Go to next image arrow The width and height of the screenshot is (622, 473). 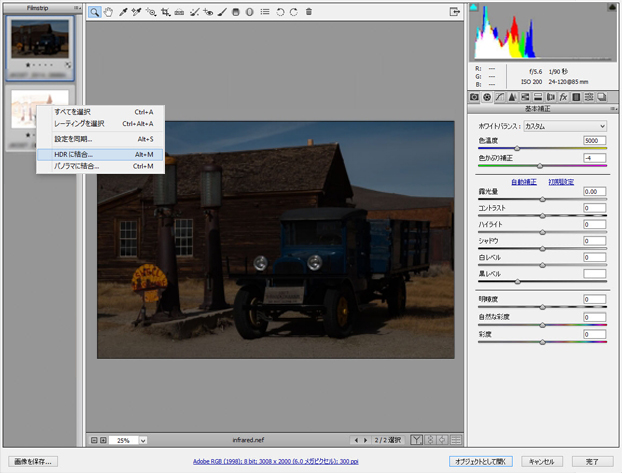[365, 440]
